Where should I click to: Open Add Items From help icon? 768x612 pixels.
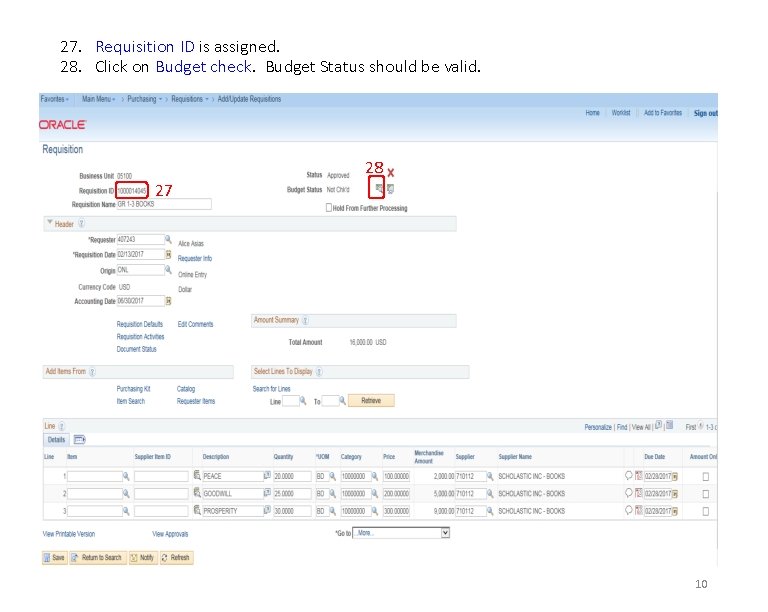(x=92, y=372)
